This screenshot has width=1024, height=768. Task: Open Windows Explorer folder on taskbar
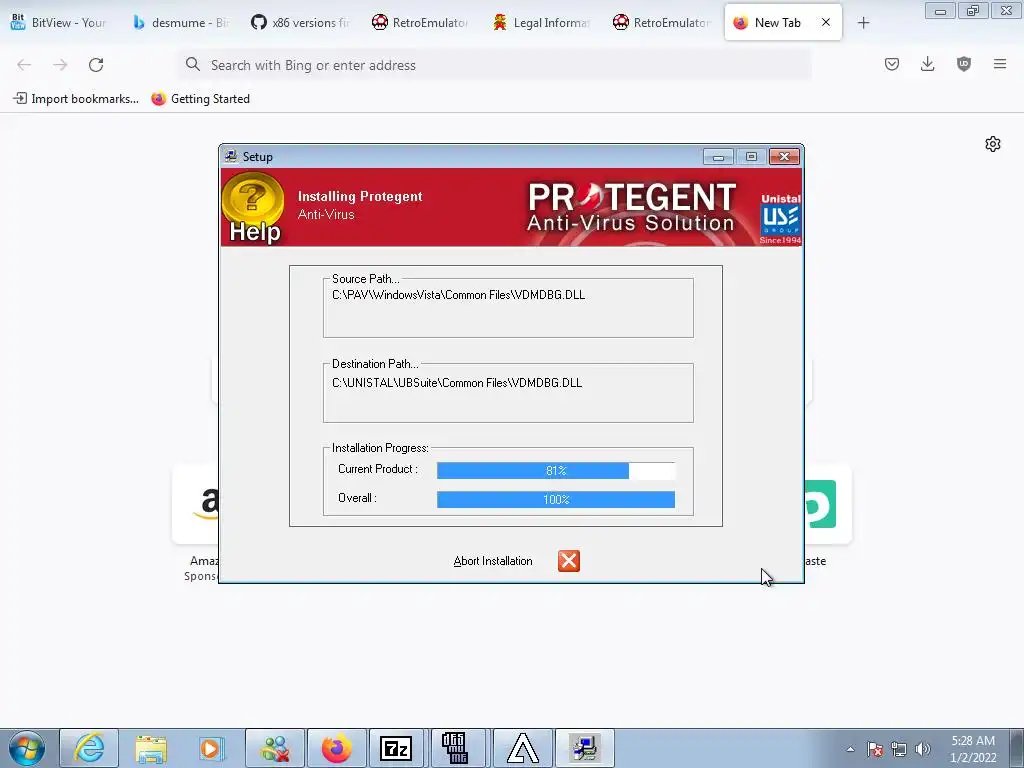point(151,748)
